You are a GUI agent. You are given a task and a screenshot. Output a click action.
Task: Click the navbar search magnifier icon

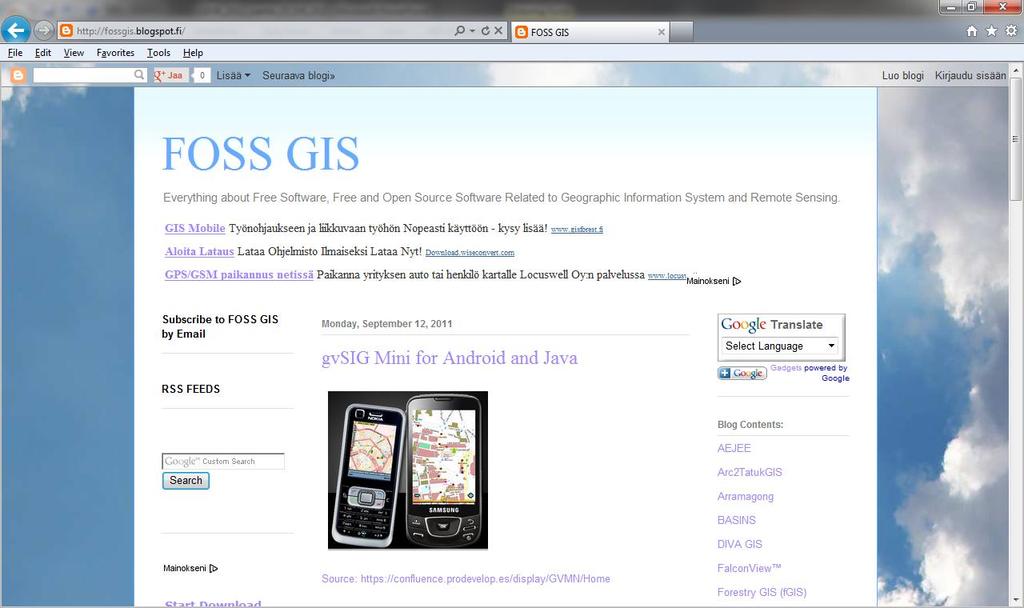pos(139,75)
